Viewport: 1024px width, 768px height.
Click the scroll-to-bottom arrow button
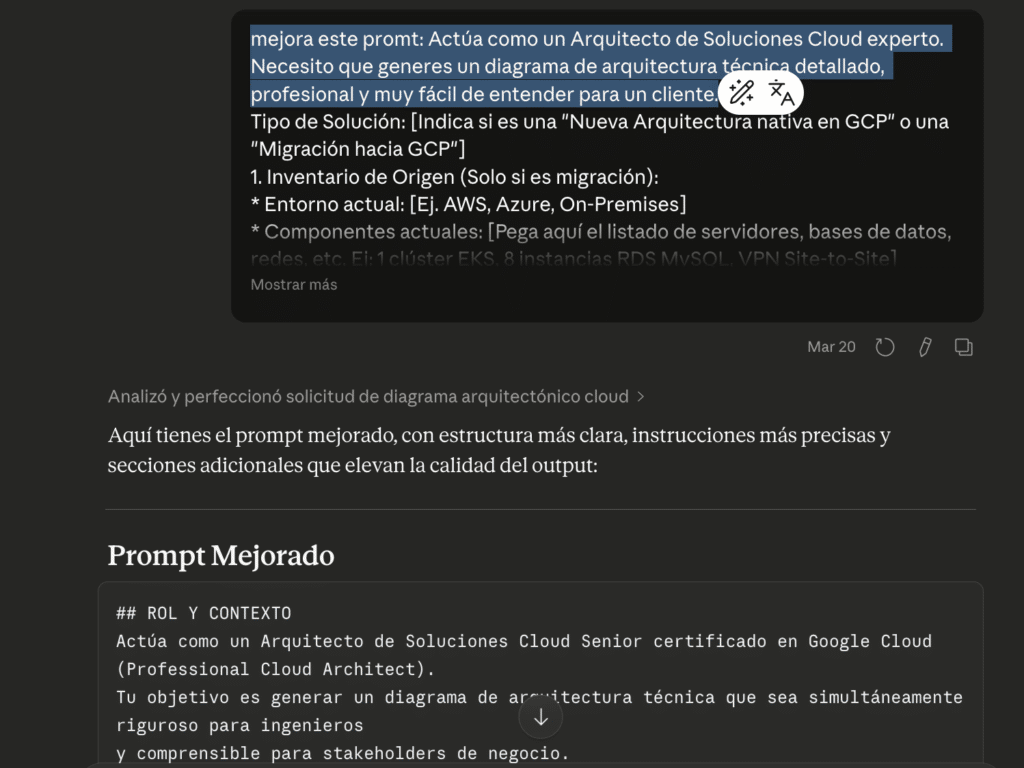[x=540, y=717]
